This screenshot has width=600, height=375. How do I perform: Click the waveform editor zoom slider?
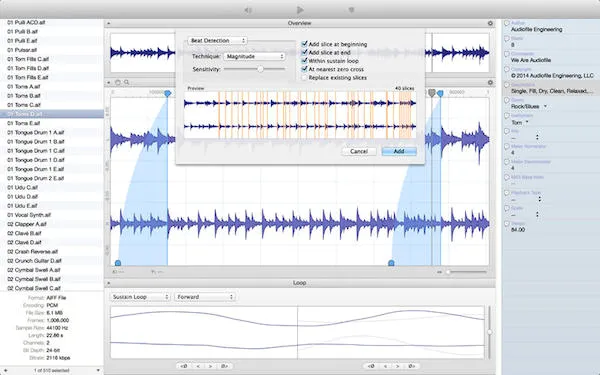point(448,272)
